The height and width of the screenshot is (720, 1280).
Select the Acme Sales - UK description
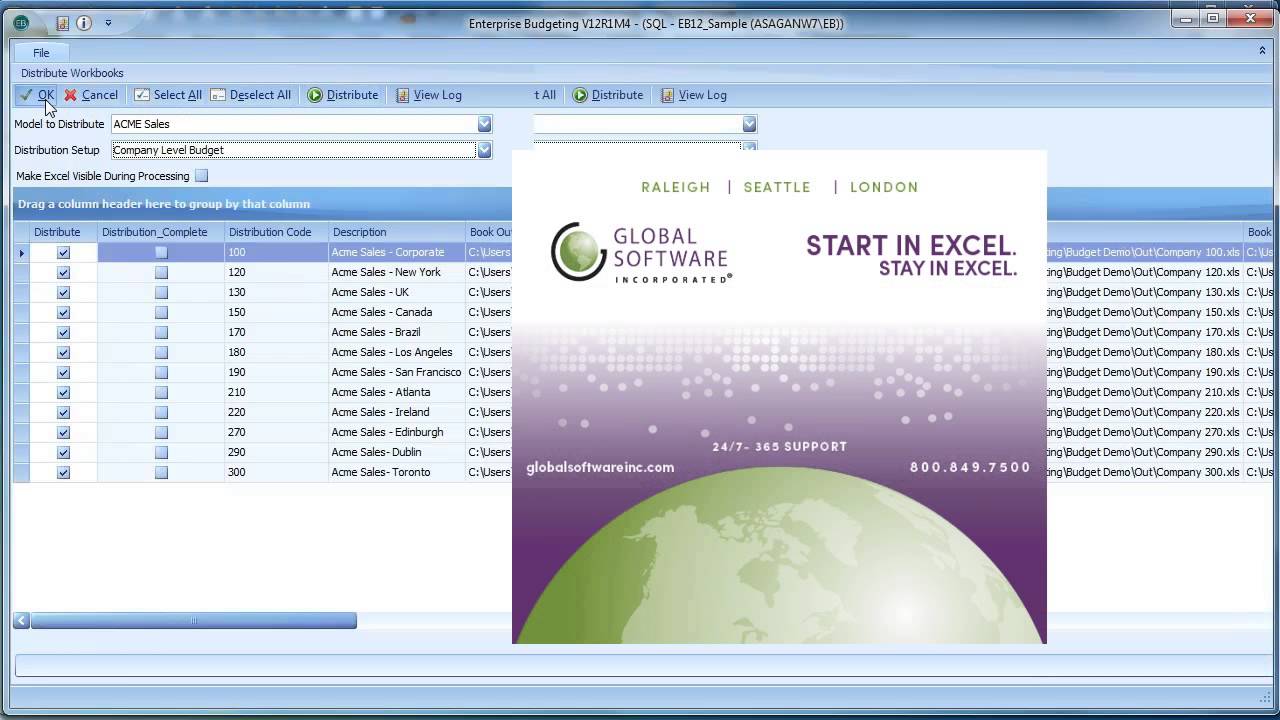tap(397, 292)
